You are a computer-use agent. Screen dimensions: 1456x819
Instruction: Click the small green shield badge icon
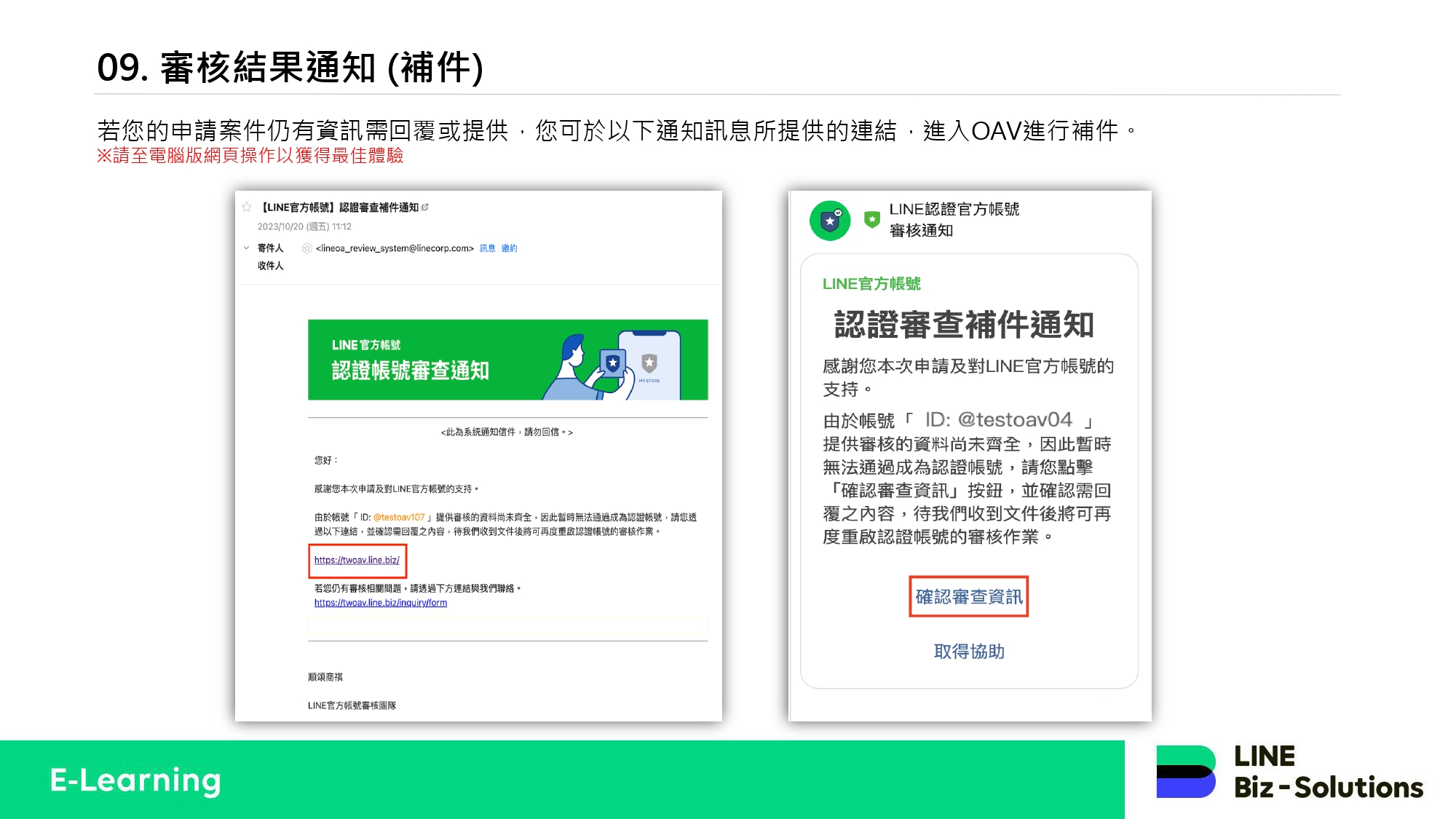(871, 219)
